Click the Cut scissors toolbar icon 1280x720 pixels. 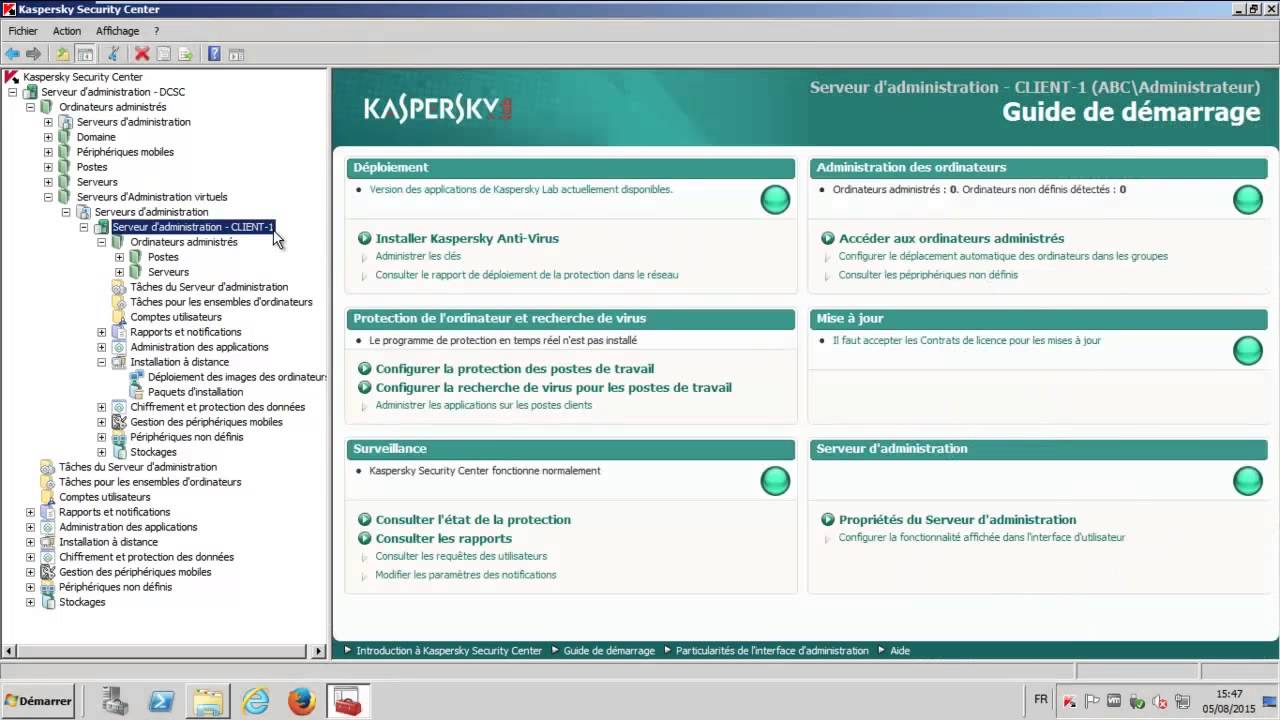coord(113,54)
